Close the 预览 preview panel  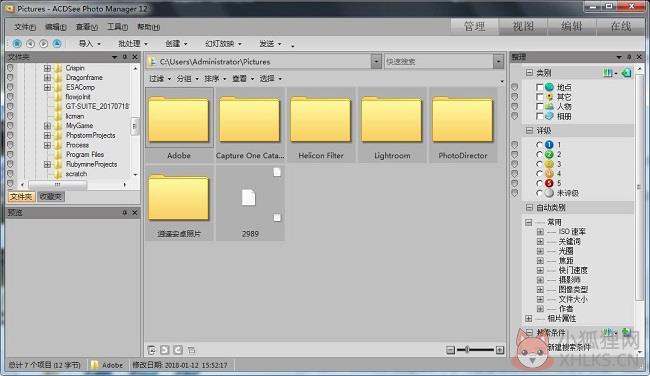click(x=135, y=213)
